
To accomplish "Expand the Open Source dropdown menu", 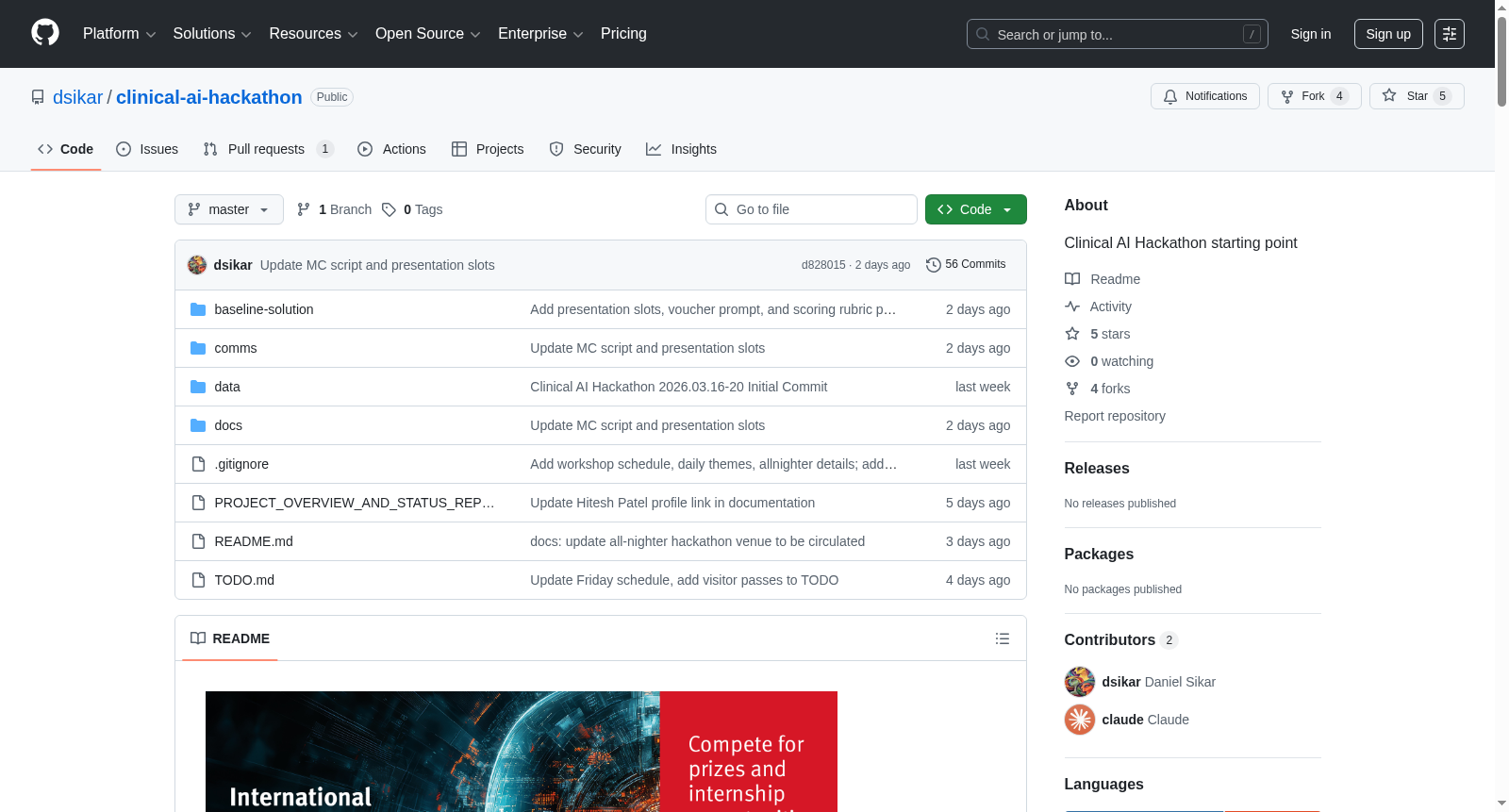I will tap(428, 34).
